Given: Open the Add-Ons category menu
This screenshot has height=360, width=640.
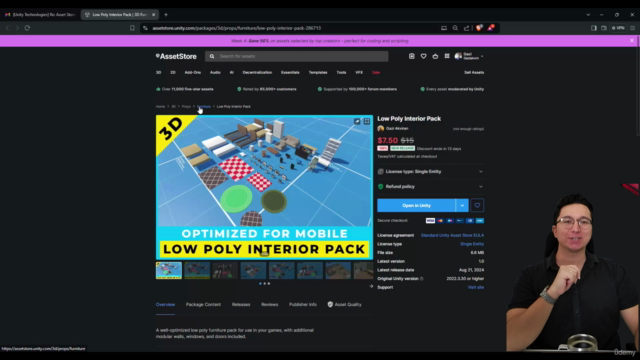Looking at the screenshot, I should 193,73.
